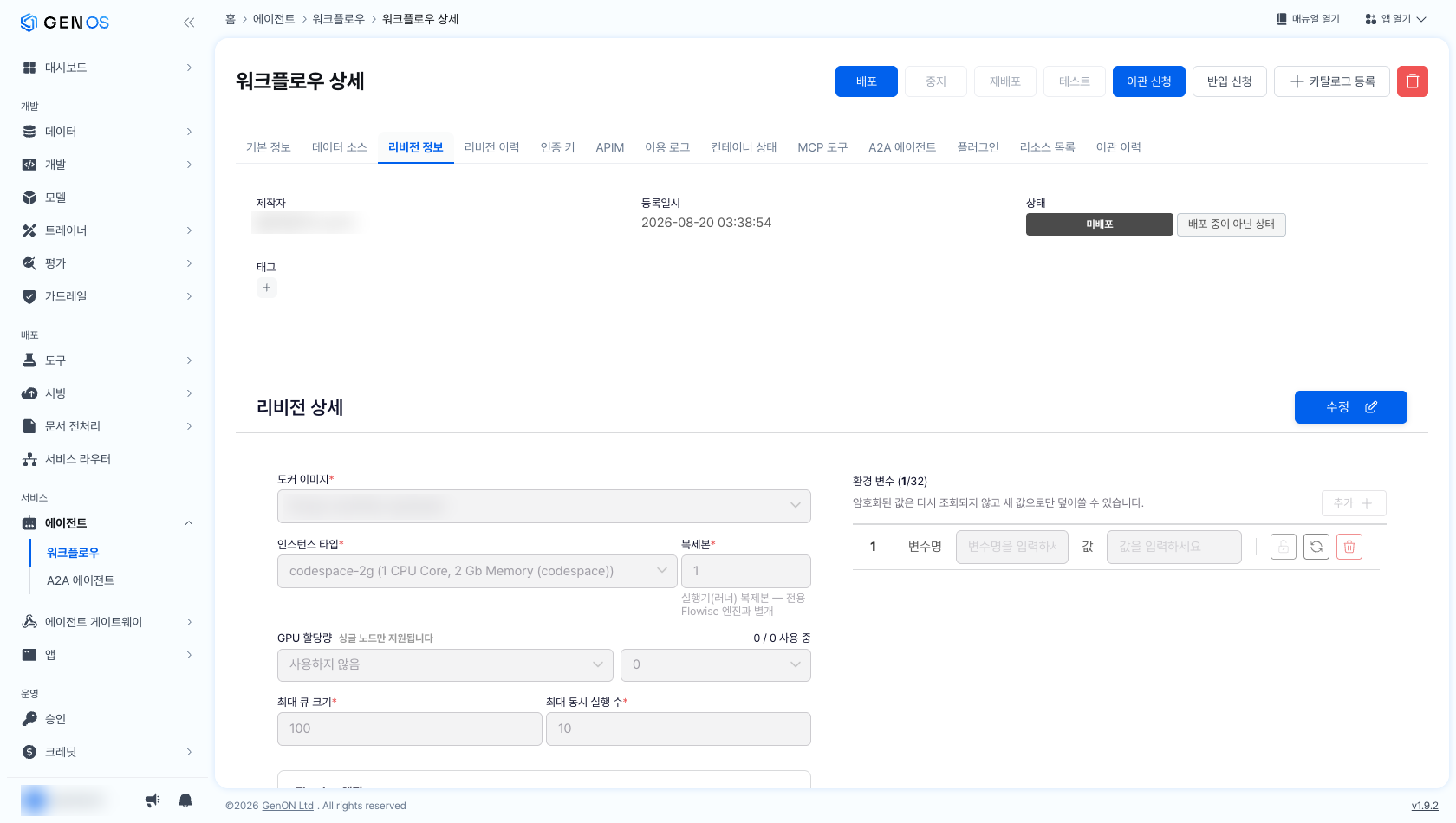Remove environment variable 1 with the trash icon

[1349, 547]
